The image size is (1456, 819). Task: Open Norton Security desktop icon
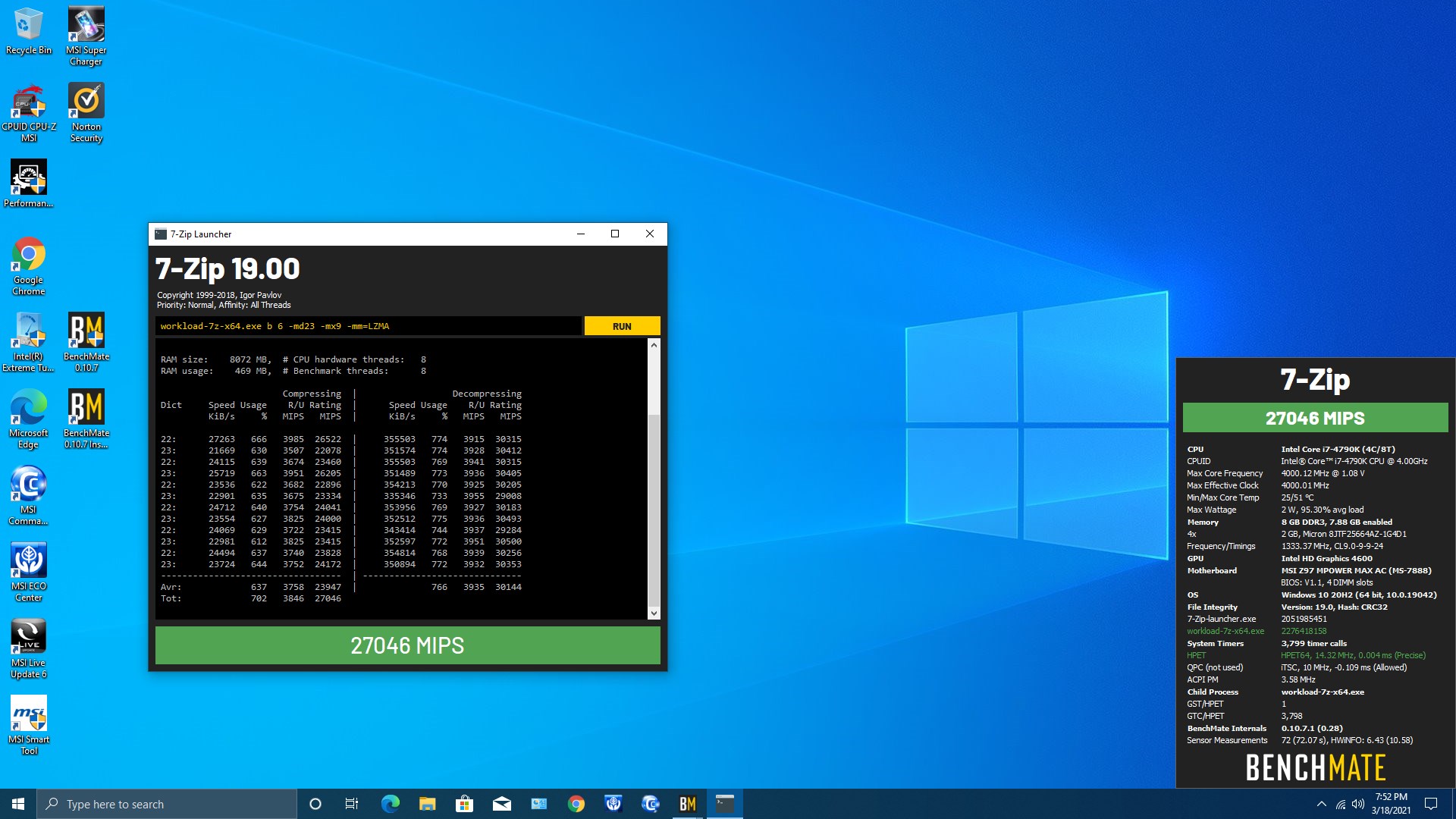pyautogui.click(x=86, y=113)
